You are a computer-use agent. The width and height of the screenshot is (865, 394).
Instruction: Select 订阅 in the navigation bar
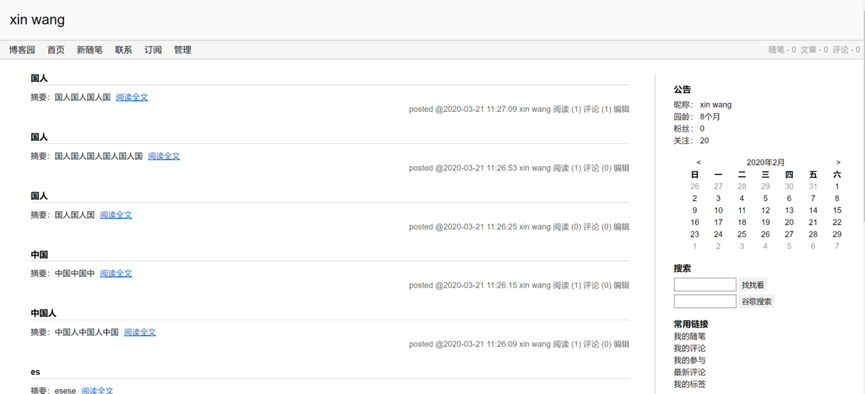tap(153, 50)
